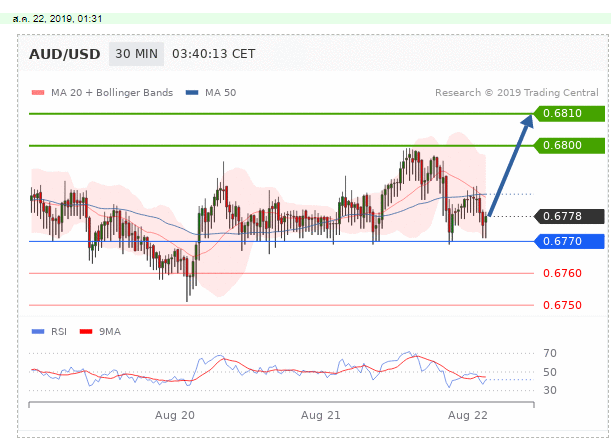Click the RSI 30 level label
The height and width of the screenshot is (446, 611).
(x=550, y=390)
